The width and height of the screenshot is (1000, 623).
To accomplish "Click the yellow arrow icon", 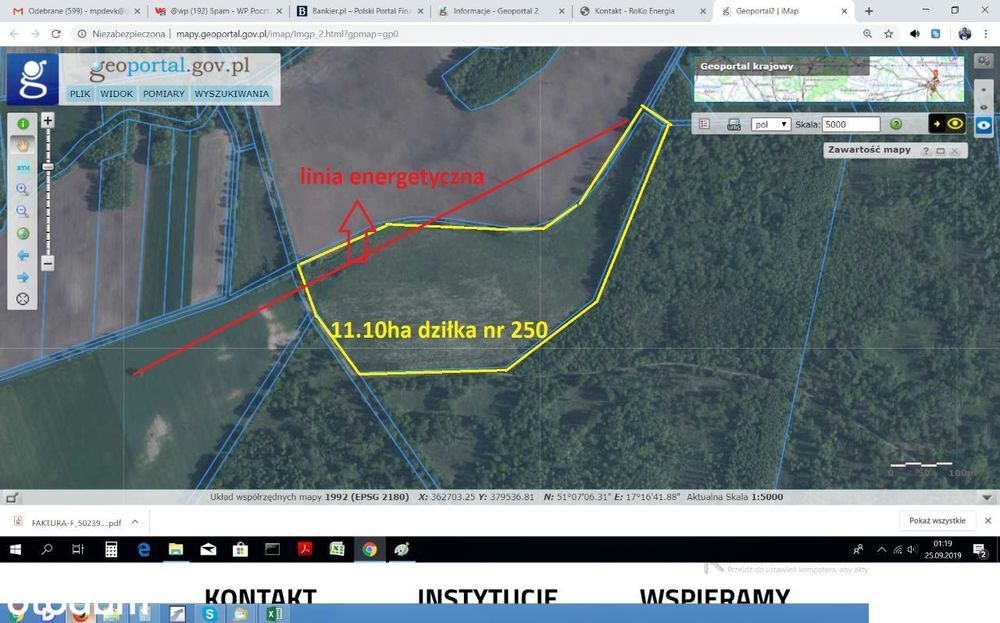I will coord(937,124).
